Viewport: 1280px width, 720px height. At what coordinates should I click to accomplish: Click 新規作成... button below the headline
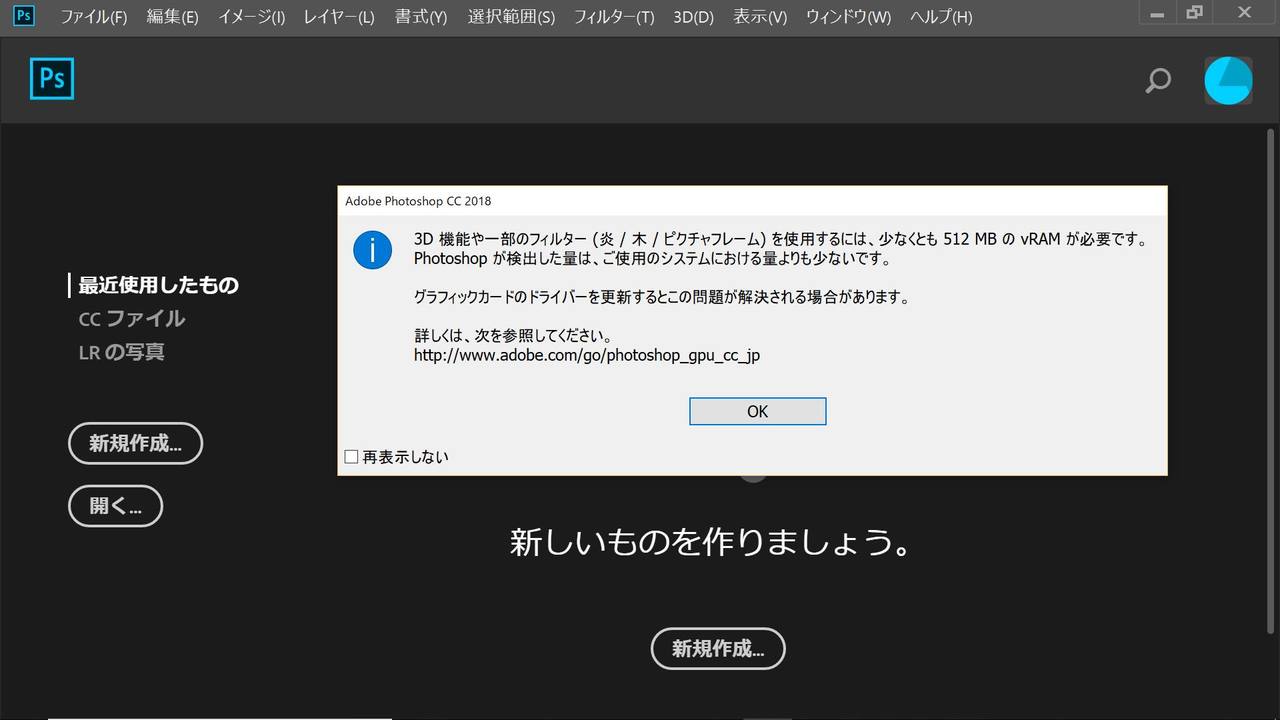(718, 649)
